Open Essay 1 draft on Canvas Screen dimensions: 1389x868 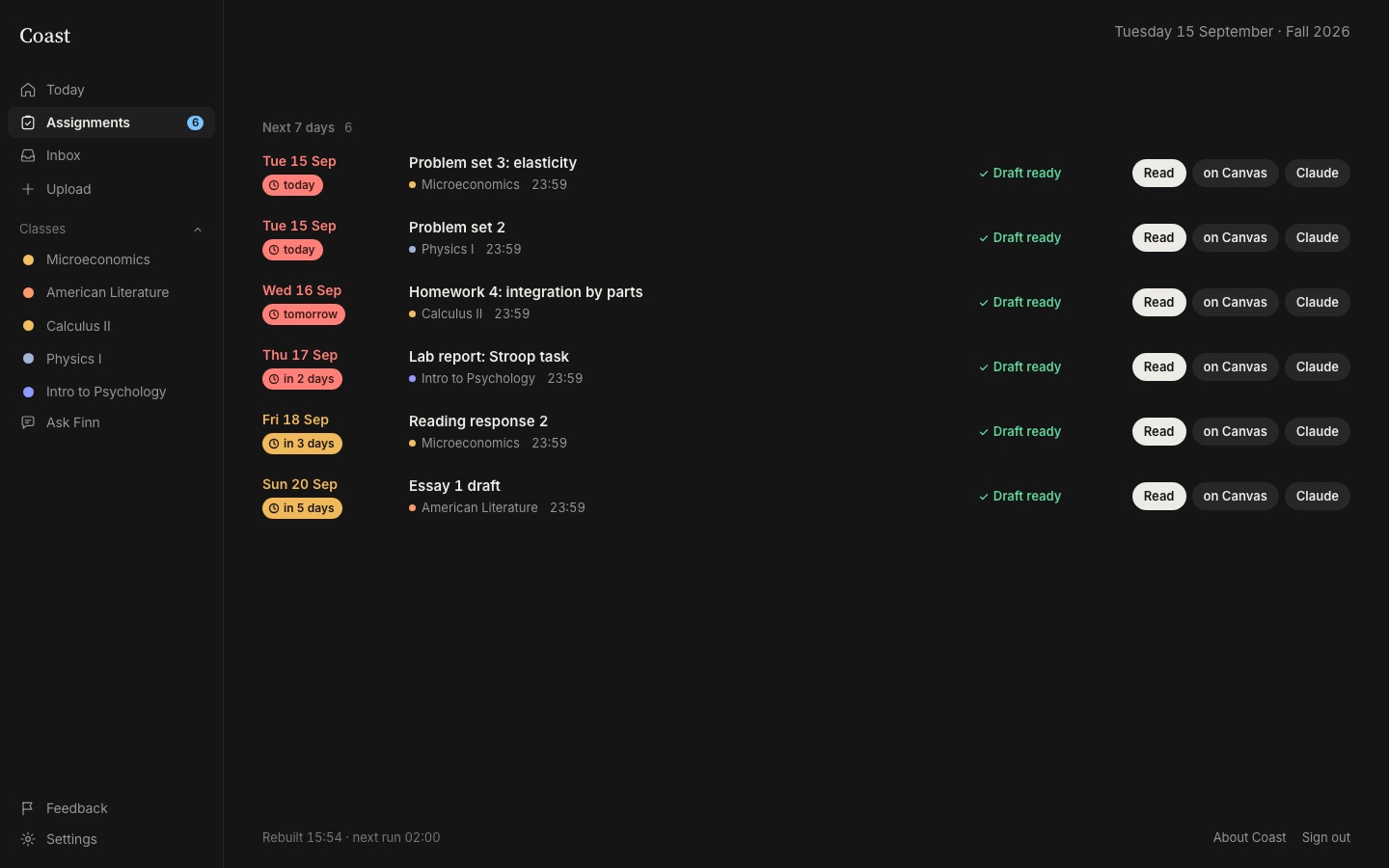[1235, 497]
